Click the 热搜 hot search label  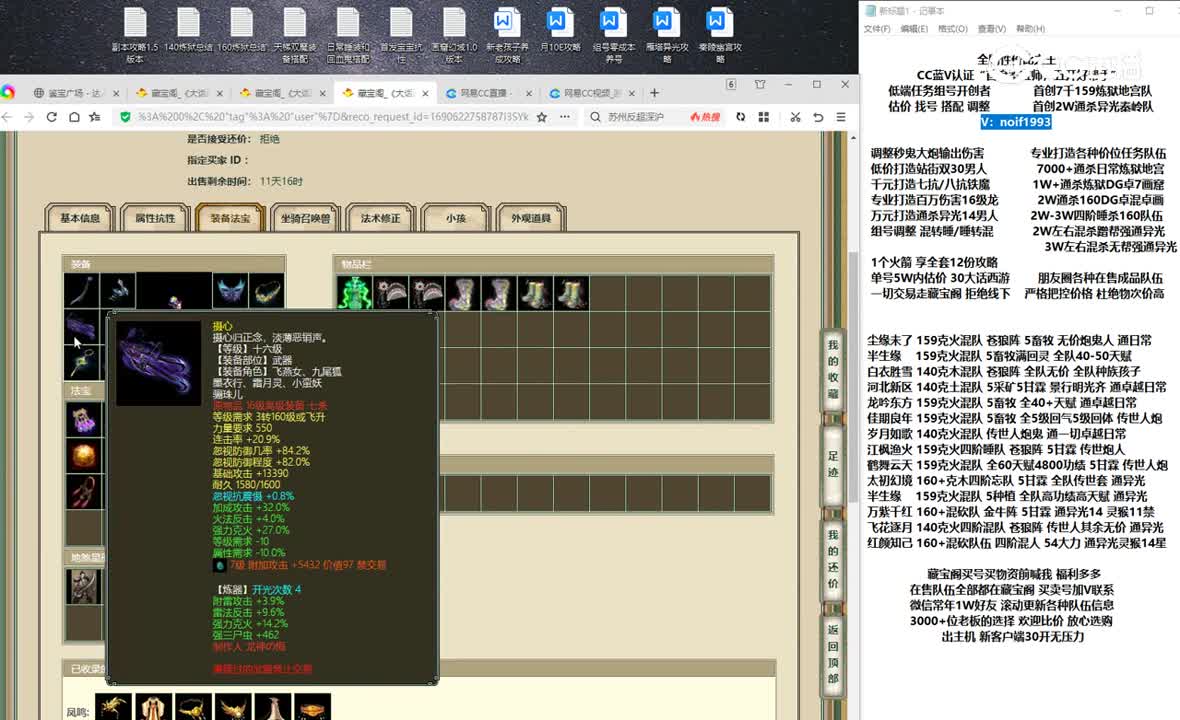click(705, 117)
